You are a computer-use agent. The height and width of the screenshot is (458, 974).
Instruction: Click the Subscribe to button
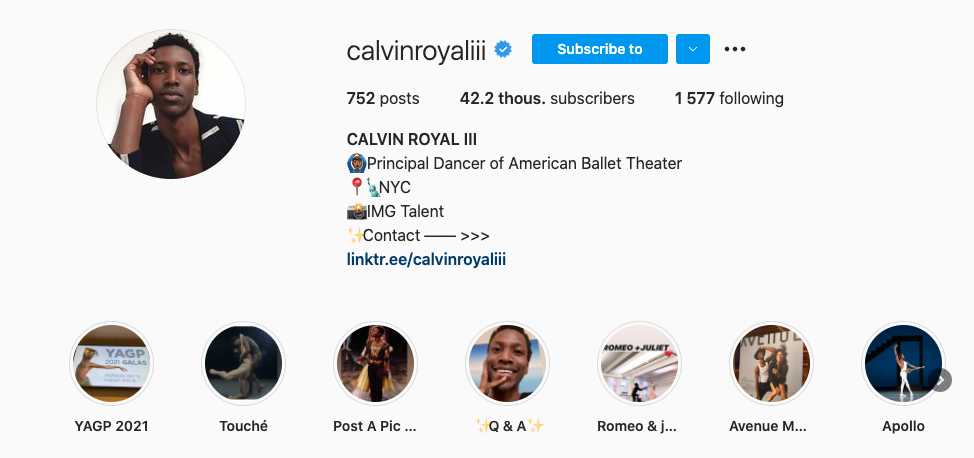599,49
